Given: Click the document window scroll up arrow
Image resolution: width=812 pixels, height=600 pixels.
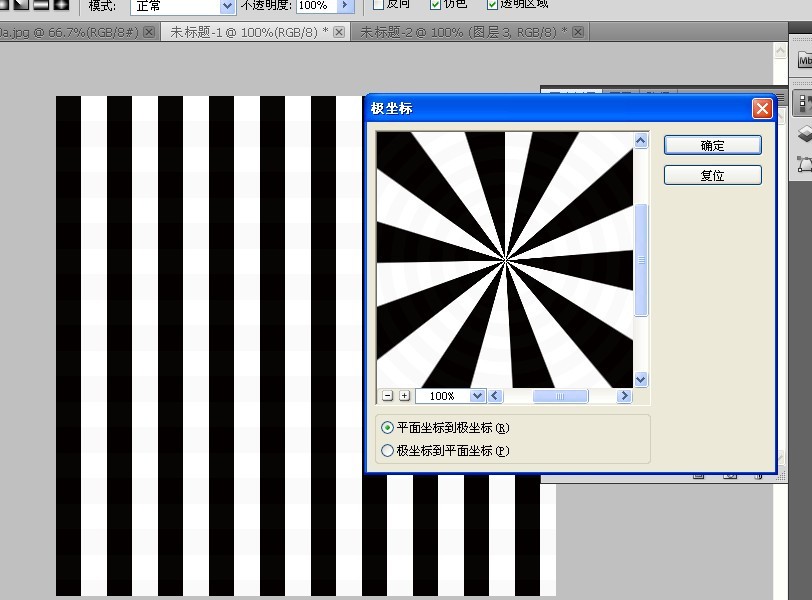Looking at the screenshot, I should 780,51.
